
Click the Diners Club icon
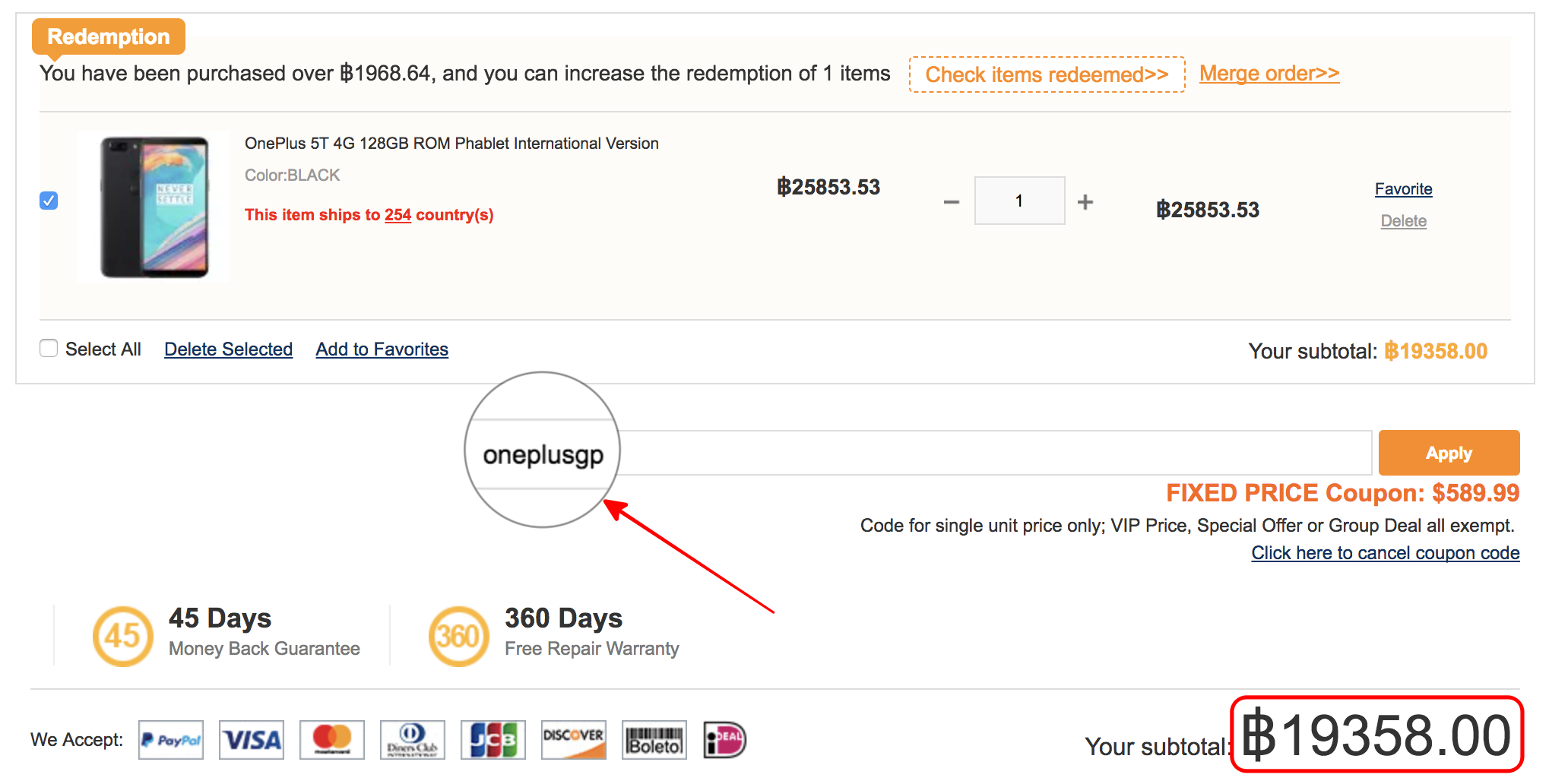click(413, 740)
